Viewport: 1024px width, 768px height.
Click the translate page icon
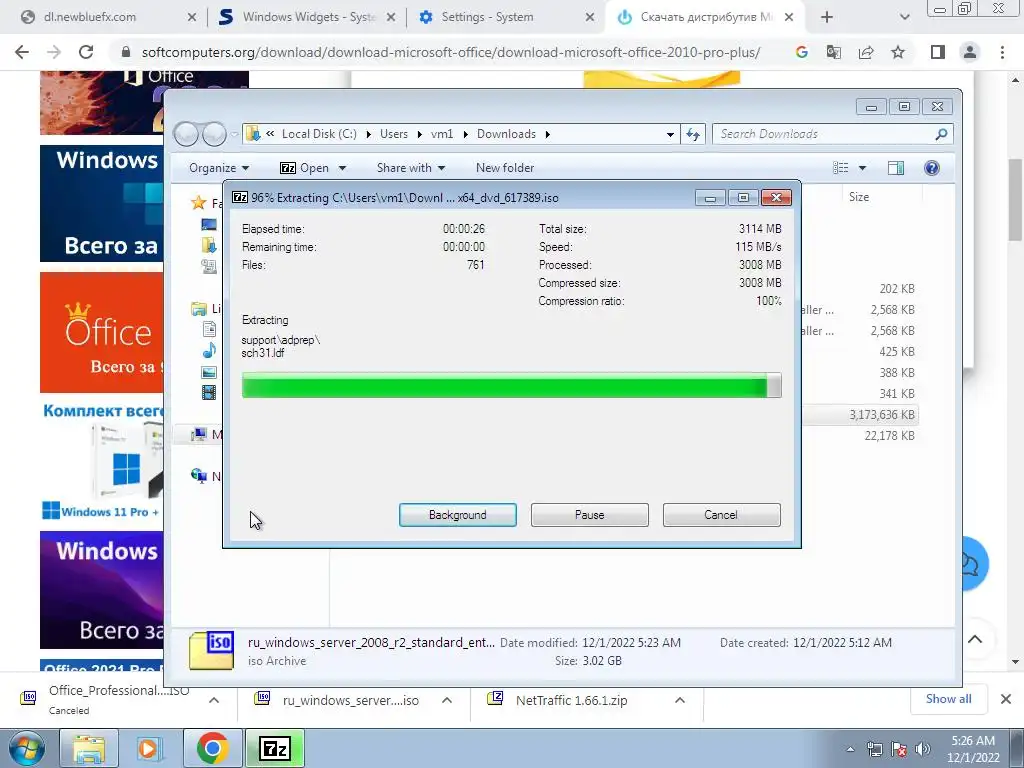tap(833, 52)
